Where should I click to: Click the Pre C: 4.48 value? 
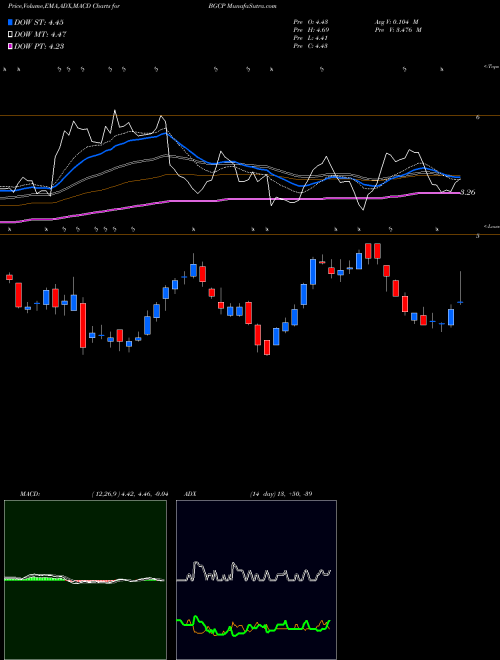pyautogui.click(x=311, y=46)
